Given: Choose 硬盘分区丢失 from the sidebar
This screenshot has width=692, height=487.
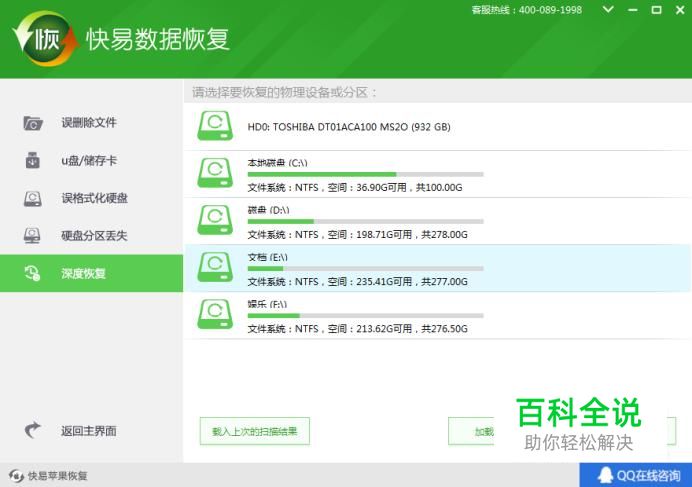Looking at the screenshot, I should coord(91,235).
